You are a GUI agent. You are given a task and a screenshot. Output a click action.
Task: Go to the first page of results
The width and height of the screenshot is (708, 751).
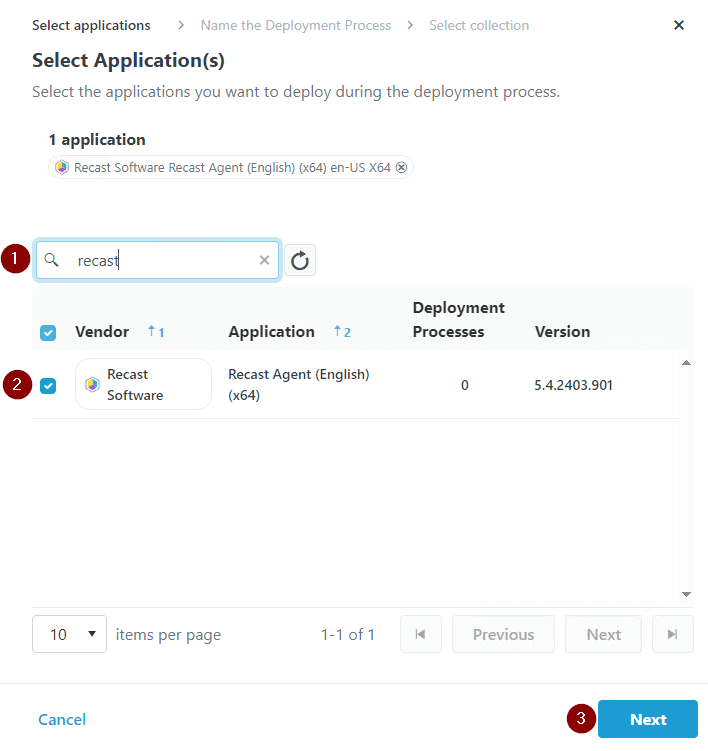click(x=421, y=634)
